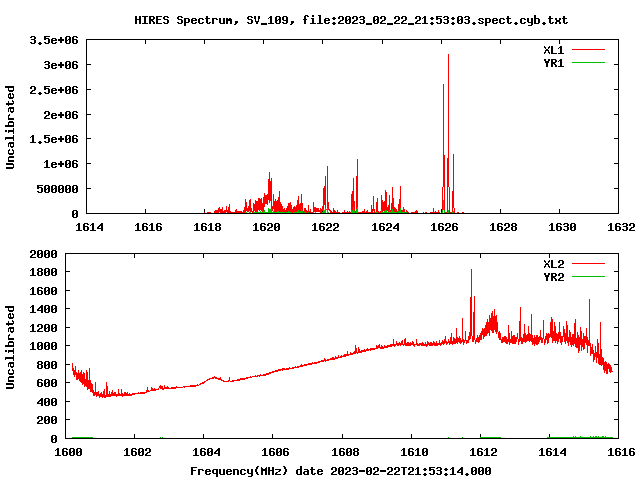Click the 2e+06 y-axis label

click(x=61, y=115)
